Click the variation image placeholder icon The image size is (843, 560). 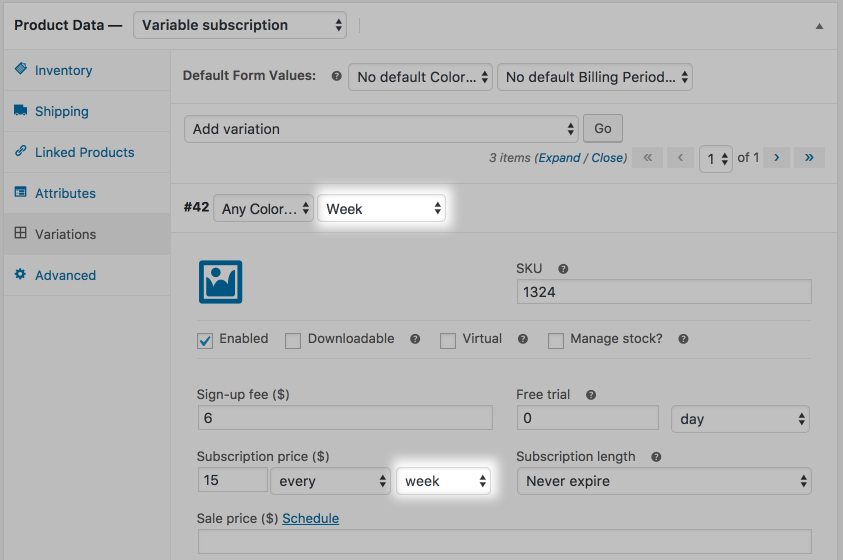(x=220, y=282)
